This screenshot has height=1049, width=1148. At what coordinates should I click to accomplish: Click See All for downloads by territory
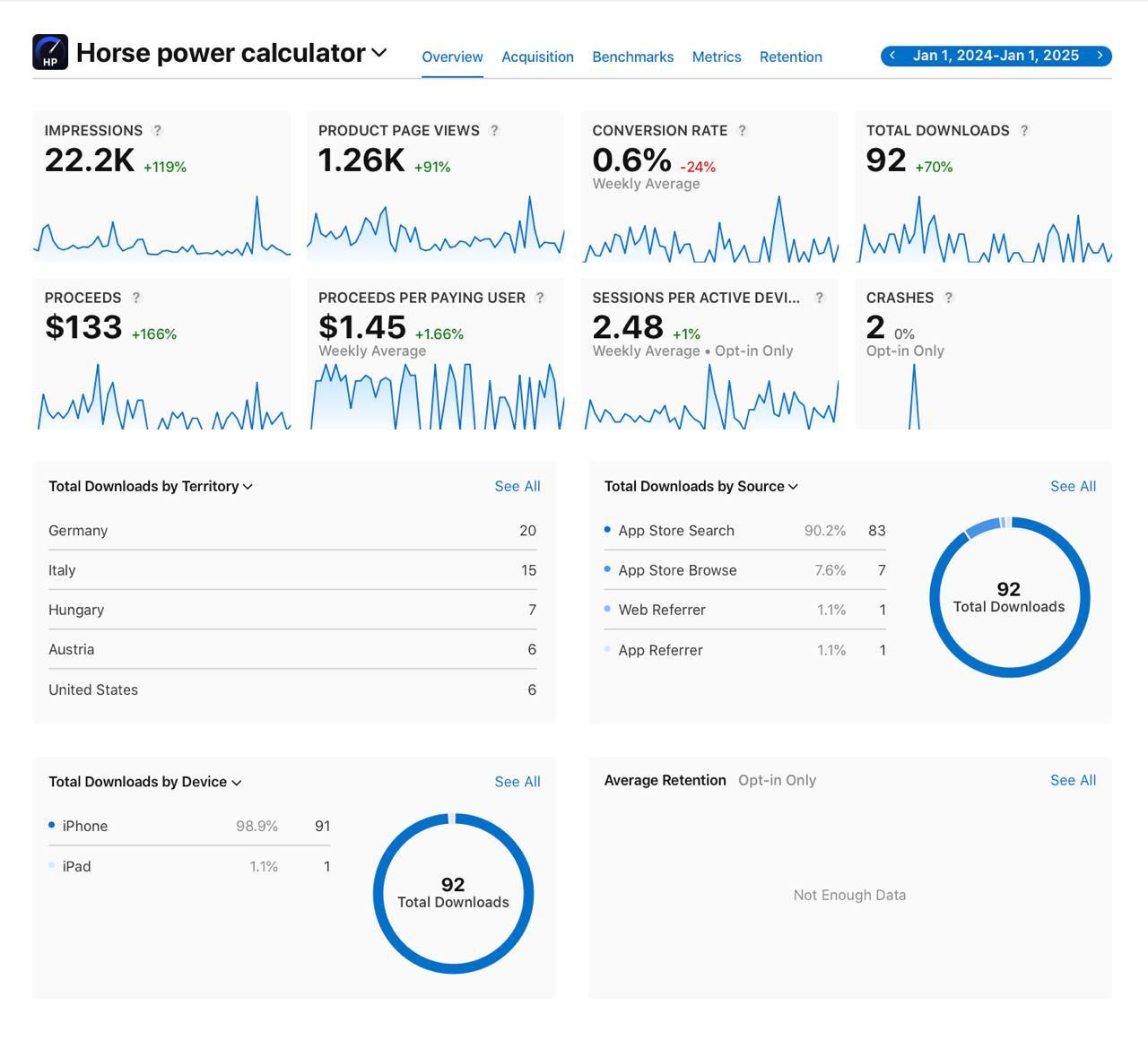click(517, 486)
